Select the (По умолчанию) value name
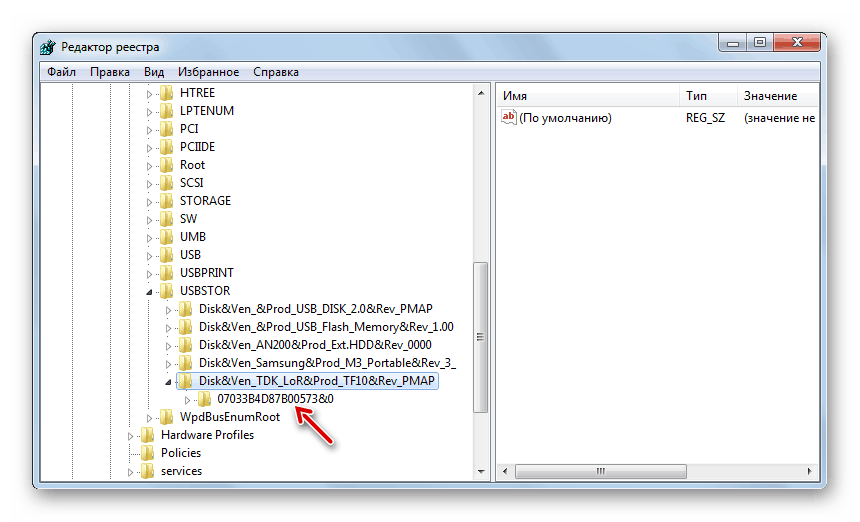860x522 pixels. (x=565, y=118)
